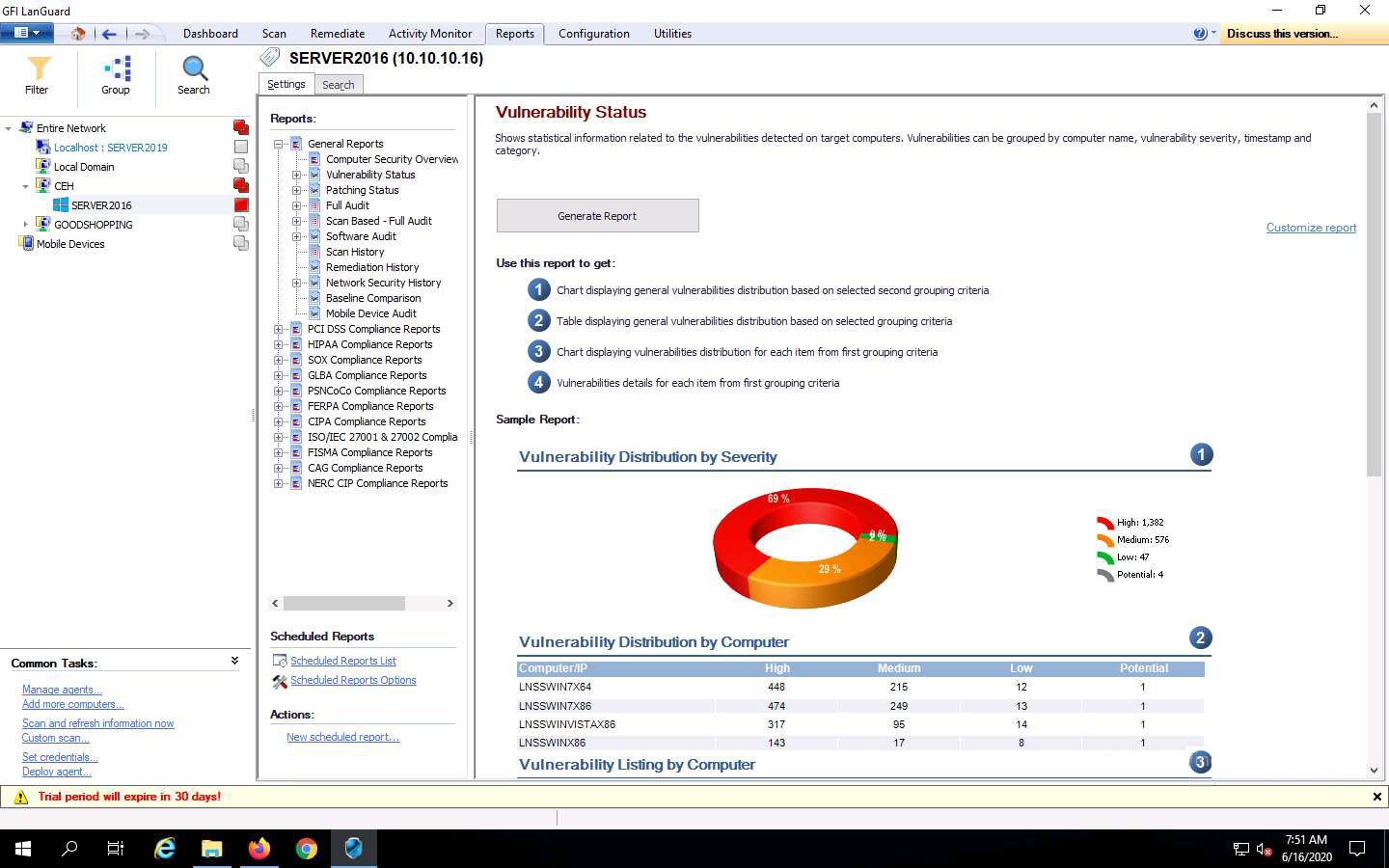
Task: Expand NERC CIP Compliance Reports
Action: 279,483
